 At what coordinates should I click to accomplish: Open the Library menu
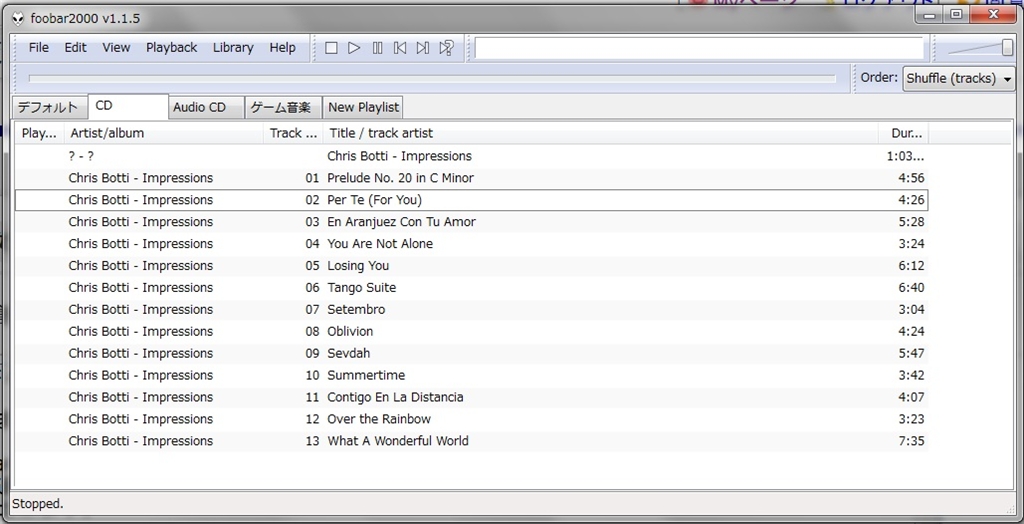[x=232, y=48]
